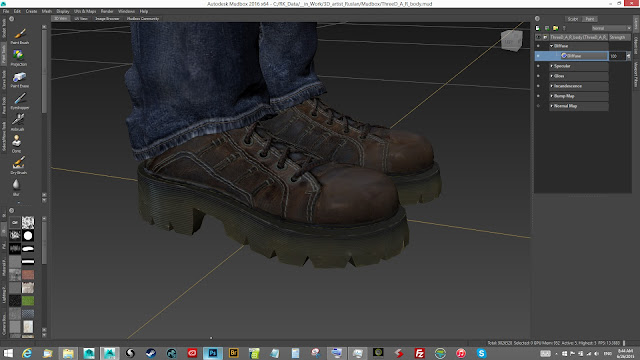Expand the Incandescence channel
The height and width of the screenshot is (360, 640).
pyautogui.click(x=551, y=86)
